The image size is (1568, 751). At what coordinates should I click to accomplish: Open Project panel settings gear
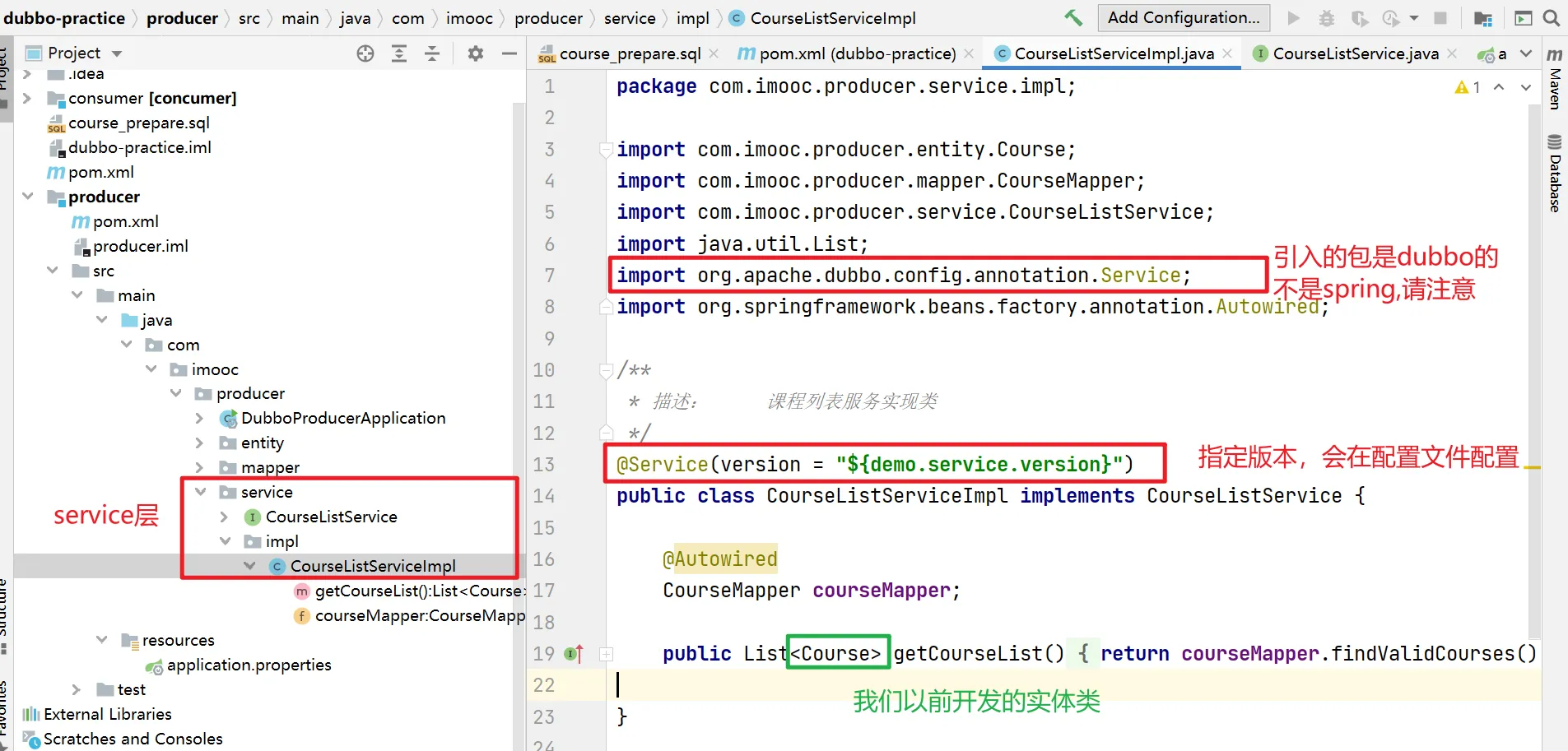point(476,53)
